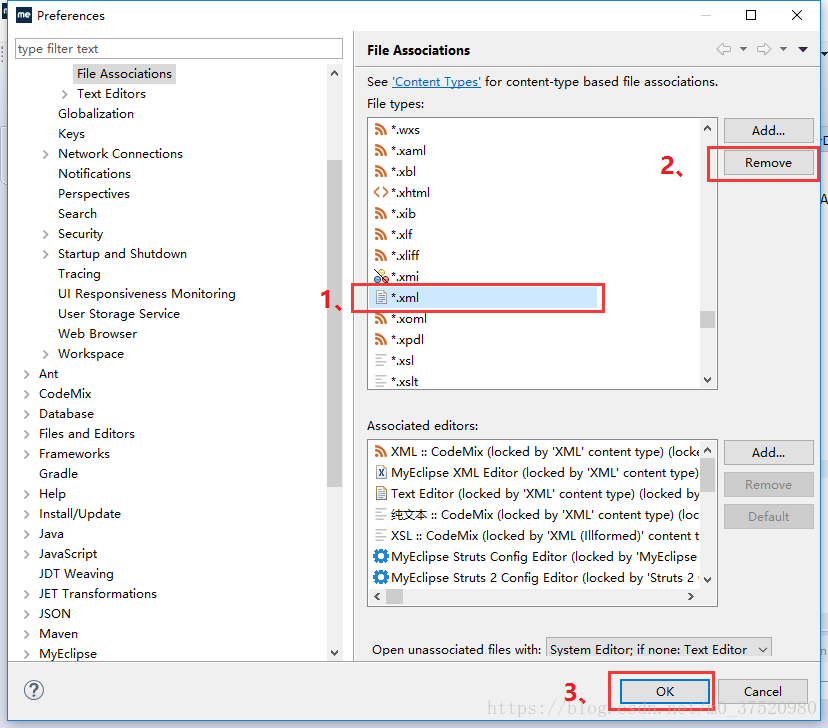Viewport: 828px width, 728px height.
Task: Expand the Security tree node
Action: pyautogui.click(x=45, y=234)
